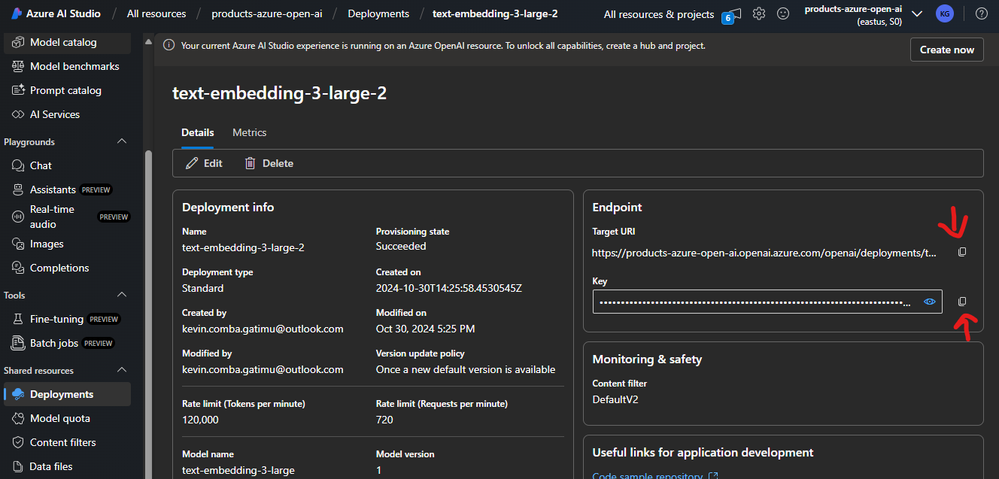Click the Target URI text

[x=765, y=253]
